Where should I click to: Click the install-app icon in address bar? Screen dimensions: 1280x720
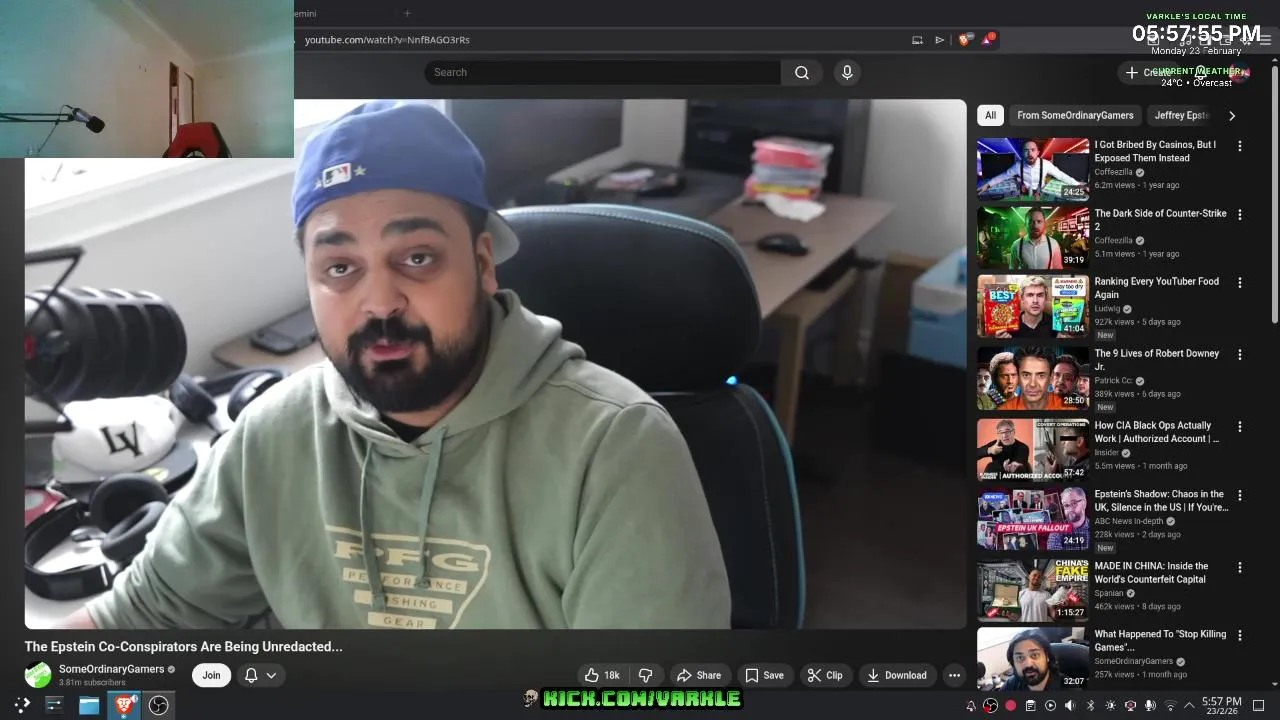917,40
